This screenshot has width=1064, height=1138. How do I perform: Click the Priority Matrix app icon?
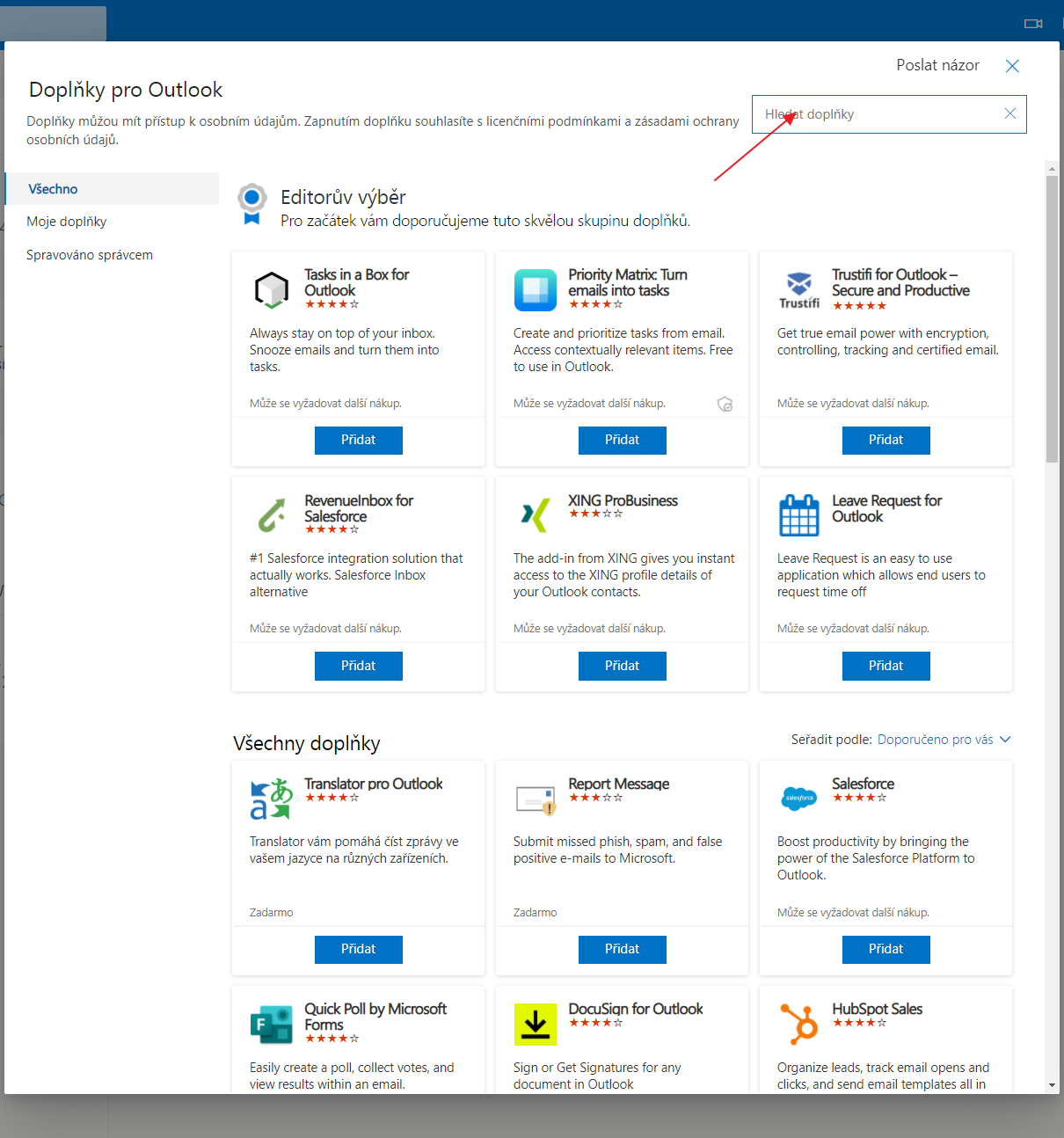pyautogui.click(x=536, y=290)
